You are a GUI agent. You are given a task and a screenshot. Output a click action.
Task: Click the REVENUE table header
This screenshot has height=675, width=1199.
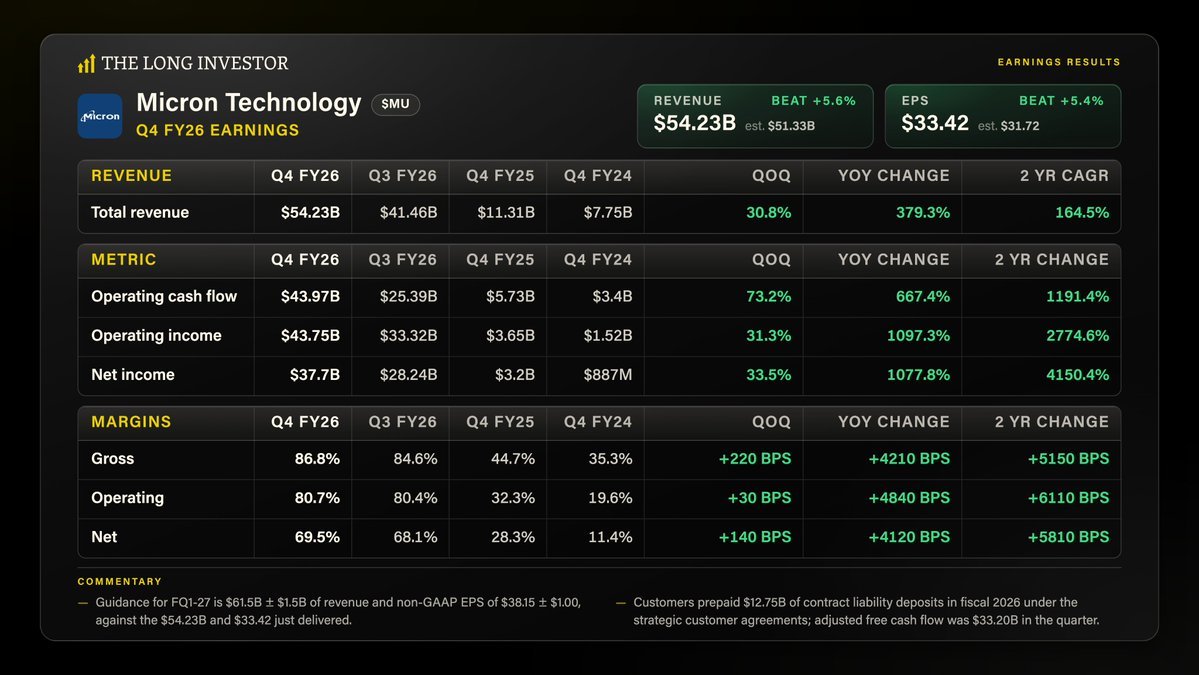[x=132, y=176]
